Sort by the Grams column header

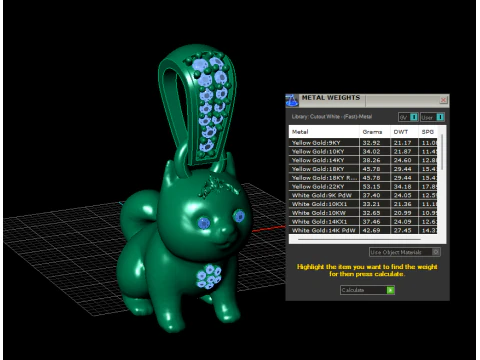(375, 132)
